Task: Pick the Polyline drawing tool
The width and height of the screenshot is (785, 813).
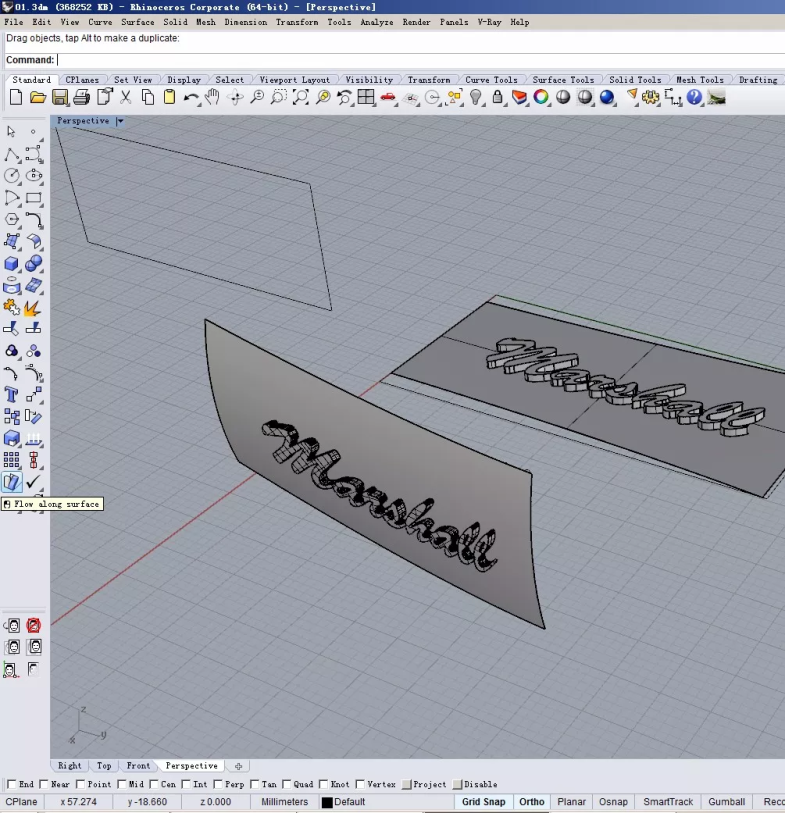Action: tap(12, 154)
